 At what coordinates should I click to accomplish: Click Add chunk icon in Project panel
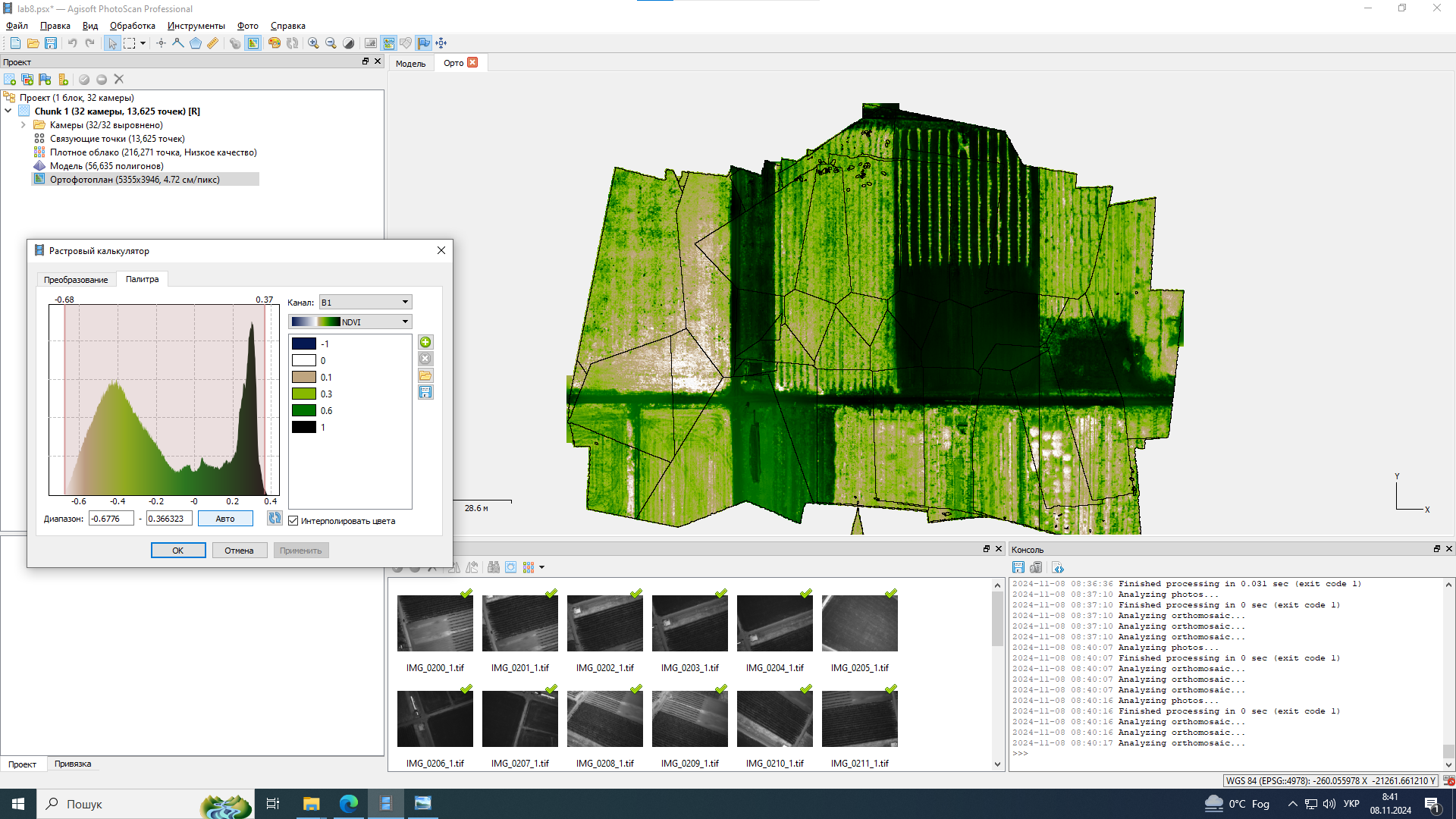(10, 80)
